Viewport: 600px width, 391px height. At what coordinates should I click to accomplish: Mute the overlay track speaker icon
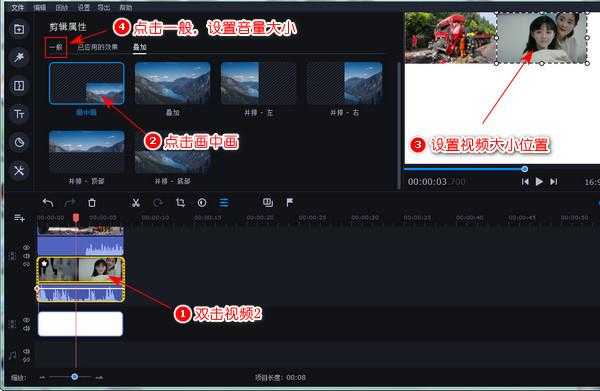26,256
